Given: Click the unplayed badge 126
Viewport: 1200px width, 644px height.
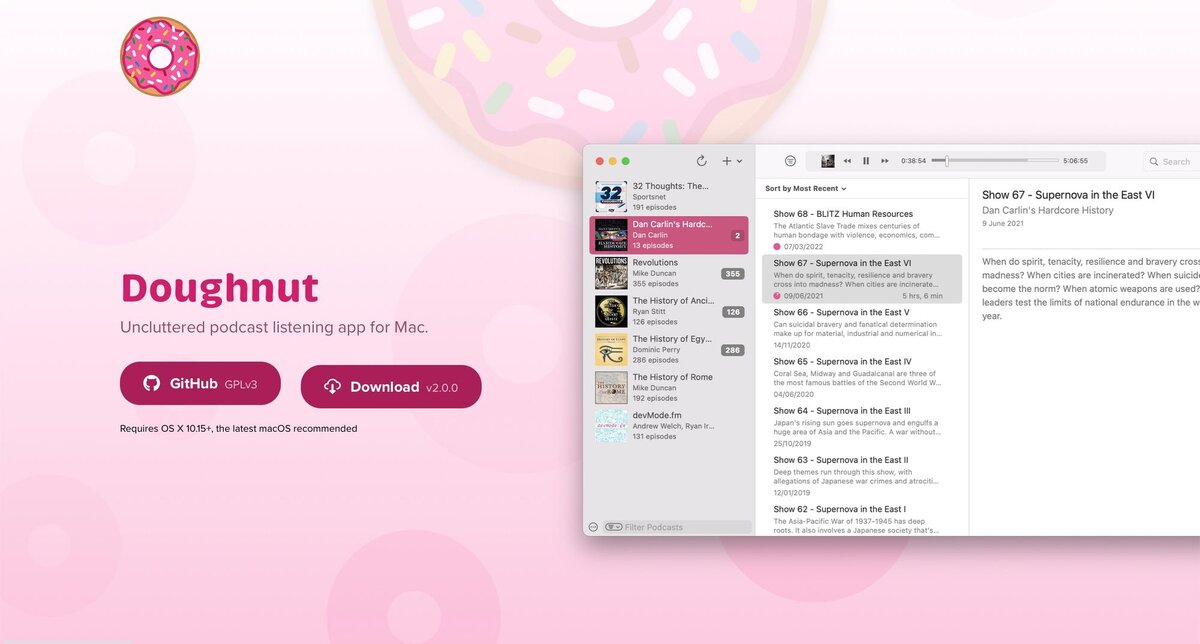Looking at the screenshot, I should (733, 312).
